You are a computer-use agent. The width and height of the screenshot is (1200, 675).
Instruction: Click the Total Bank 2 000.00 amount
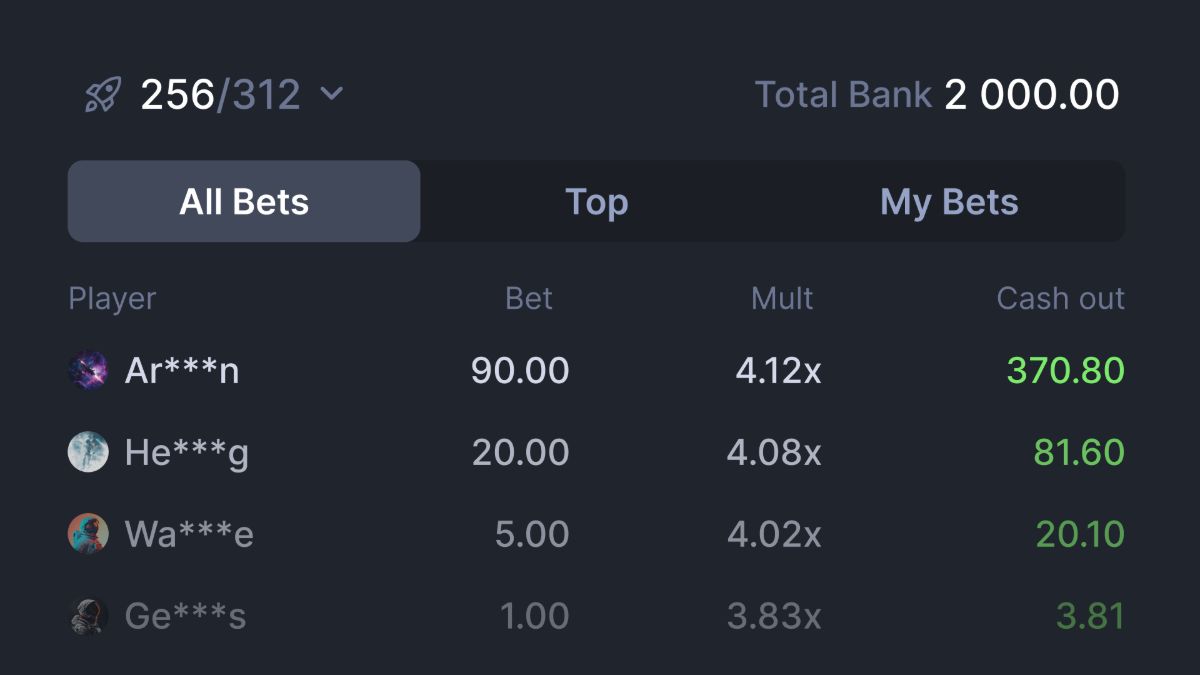coord(1031,95)
